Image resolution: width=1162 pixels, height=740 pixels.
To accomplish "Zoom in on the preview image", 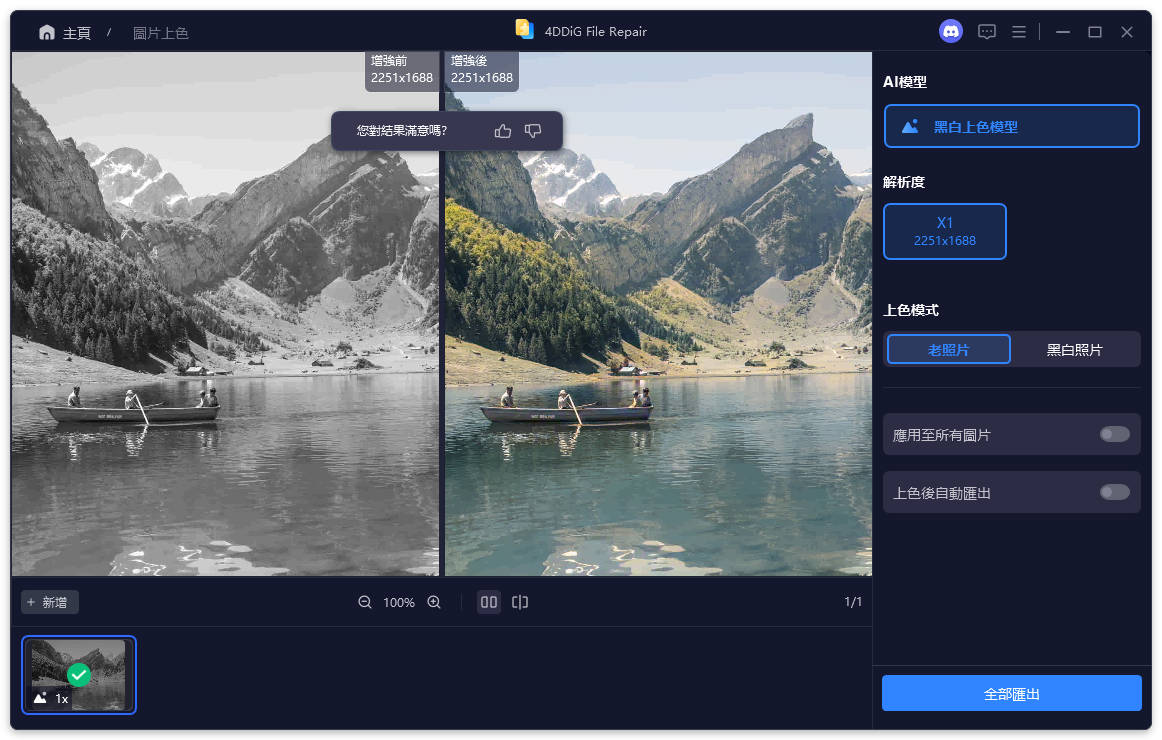I will click(431, 602).
